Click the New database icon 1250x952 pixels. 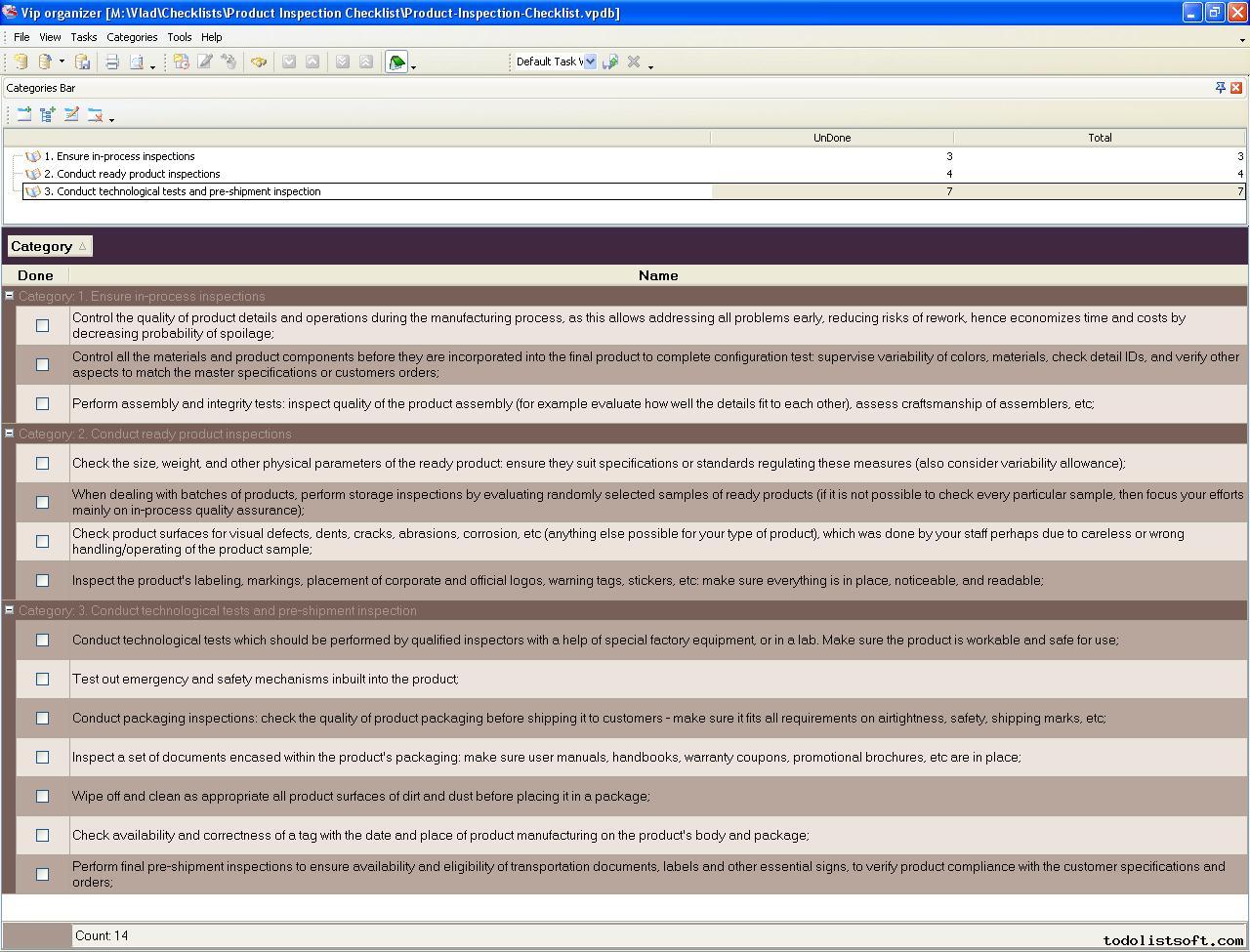(21, 62)
